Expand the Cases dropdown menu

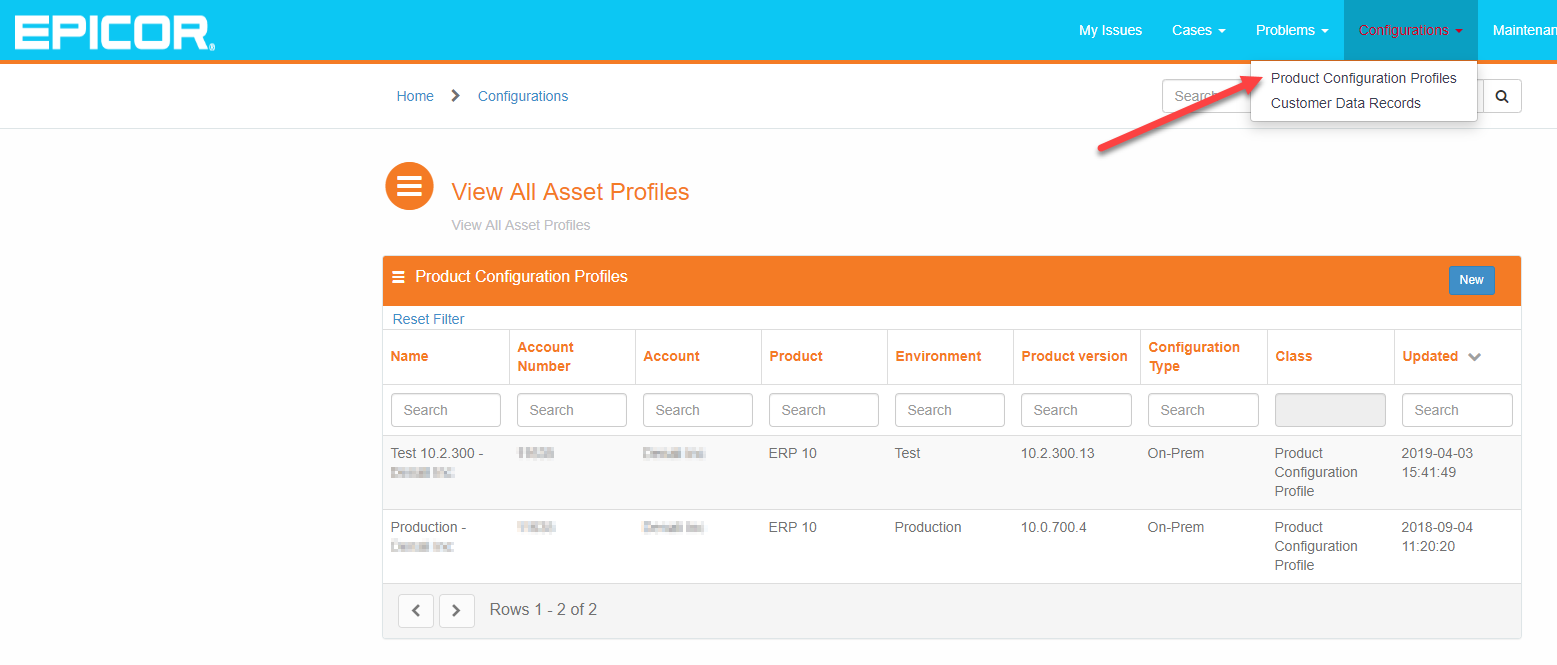pyautogui.click(x=1198, y=30)
